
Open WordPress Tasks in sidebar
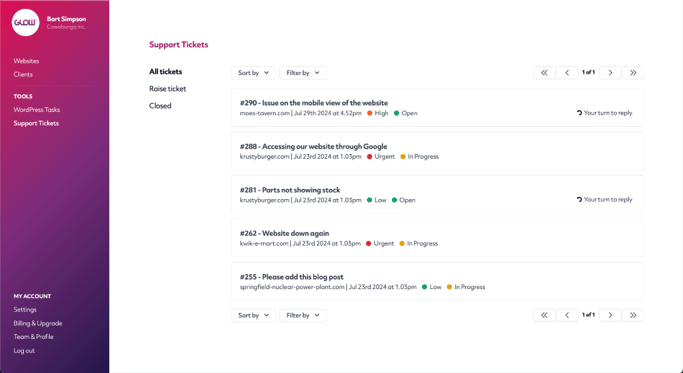click(x=37, y=110)
